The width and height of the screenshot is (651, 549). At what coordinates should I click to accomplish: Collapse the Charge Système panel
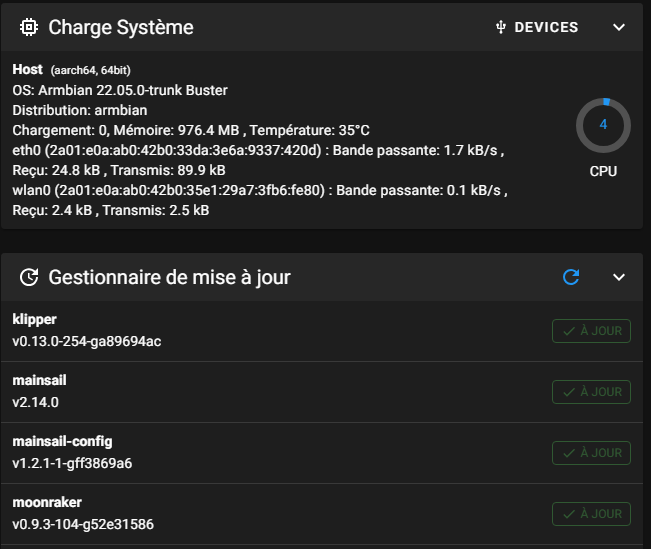(619, 27)
